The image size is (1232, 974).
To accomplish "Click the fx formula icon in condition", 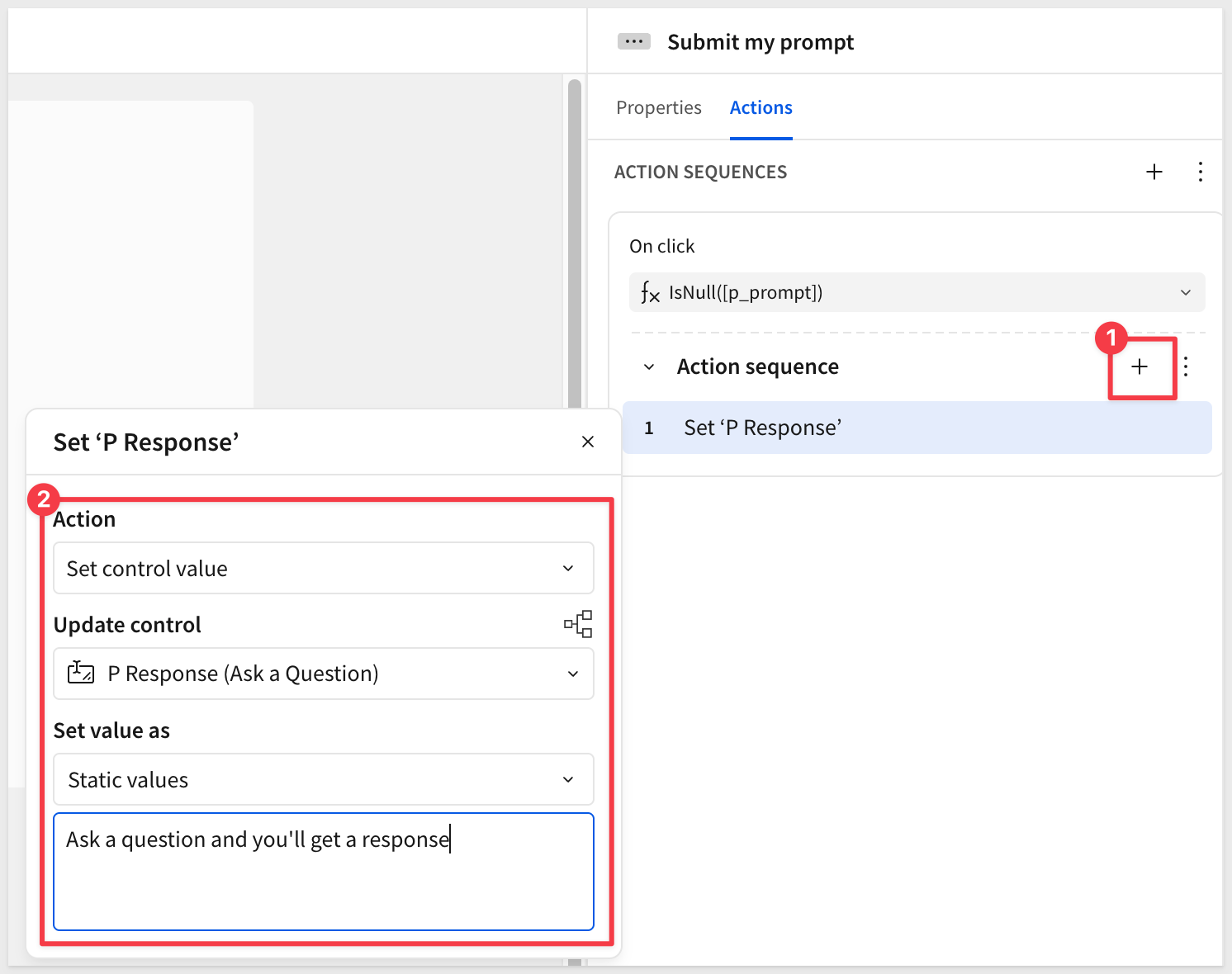I will pos(650,292).
